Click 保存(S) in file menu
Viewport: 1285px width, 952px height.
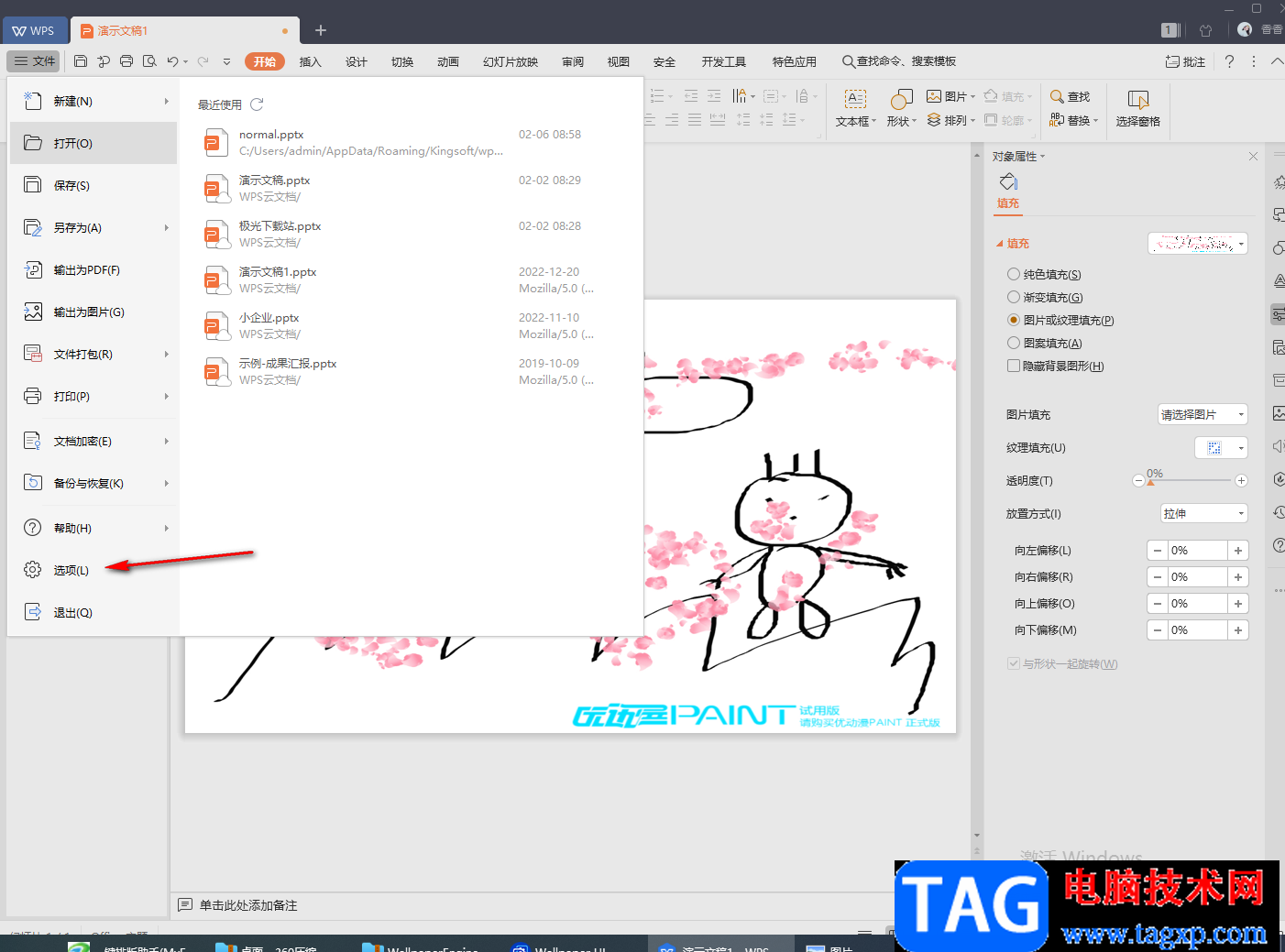pyautogui.click(x=93, y=185)
